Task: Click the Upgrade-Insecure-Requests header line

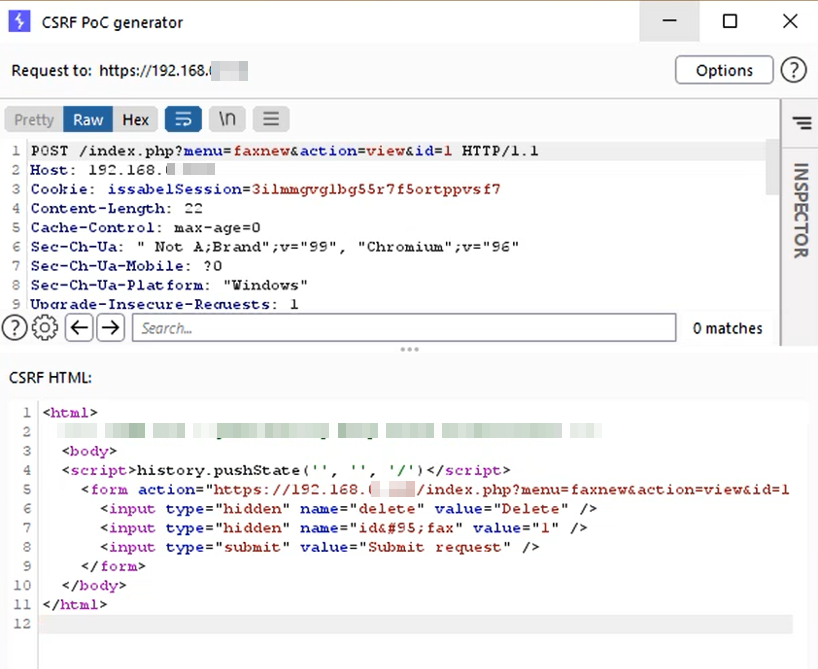Action: coord(164,304)
